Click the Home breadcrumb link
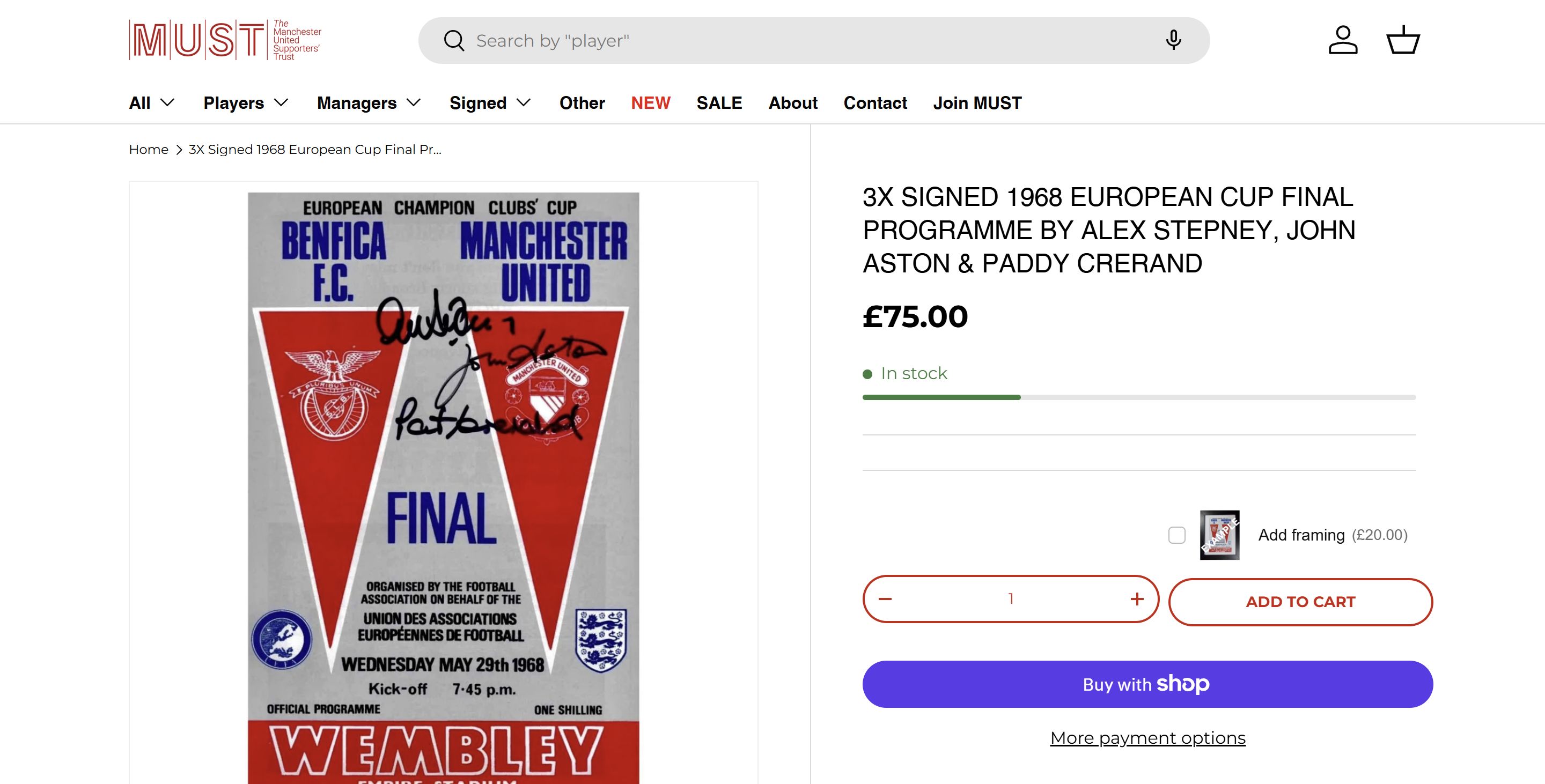 point(149,149)
